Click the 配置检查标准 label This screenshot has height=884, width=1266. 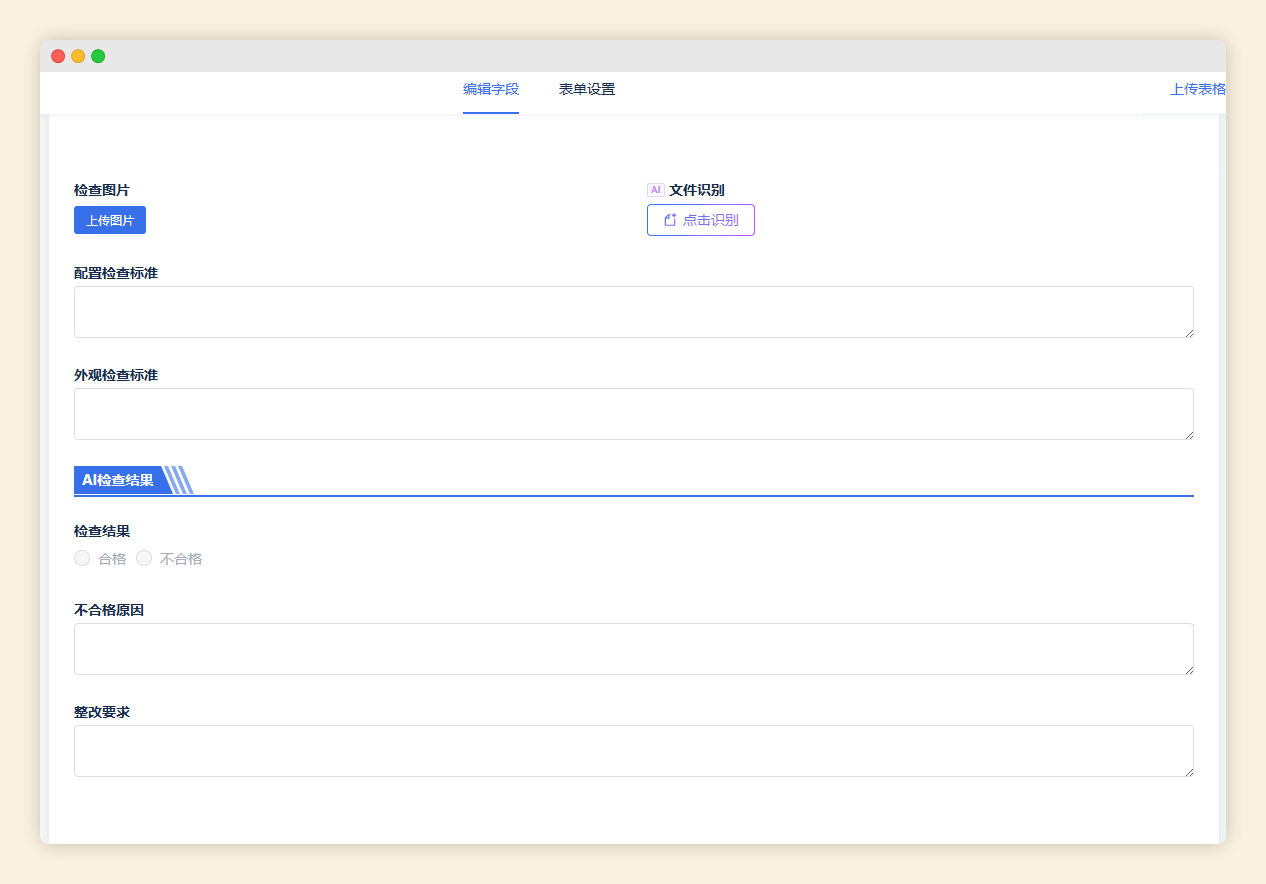[x=116, y=273]
